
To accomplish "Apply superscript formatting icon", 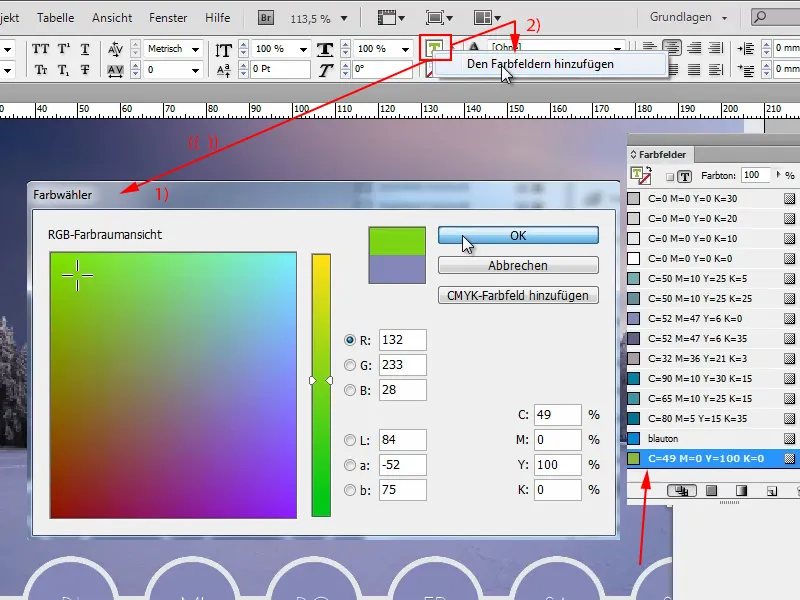I will [x=63, y=49].
